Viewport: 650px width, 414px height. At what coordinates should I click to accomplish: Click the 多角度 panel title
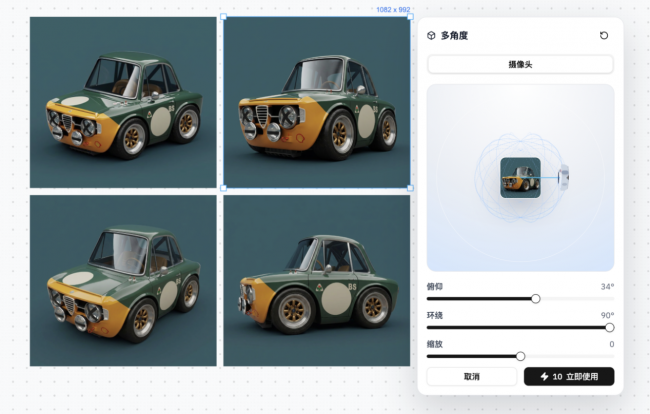click(x=454, y=36)
